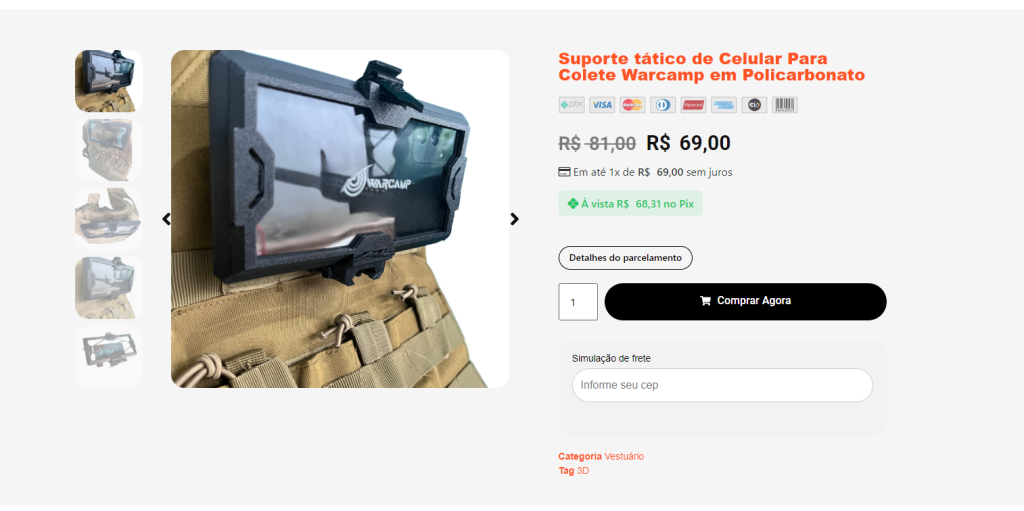Image resolution: width=1024 pixels, height=511 pixels.
Task: Click the Comprar Agora button
Action: 745,301
